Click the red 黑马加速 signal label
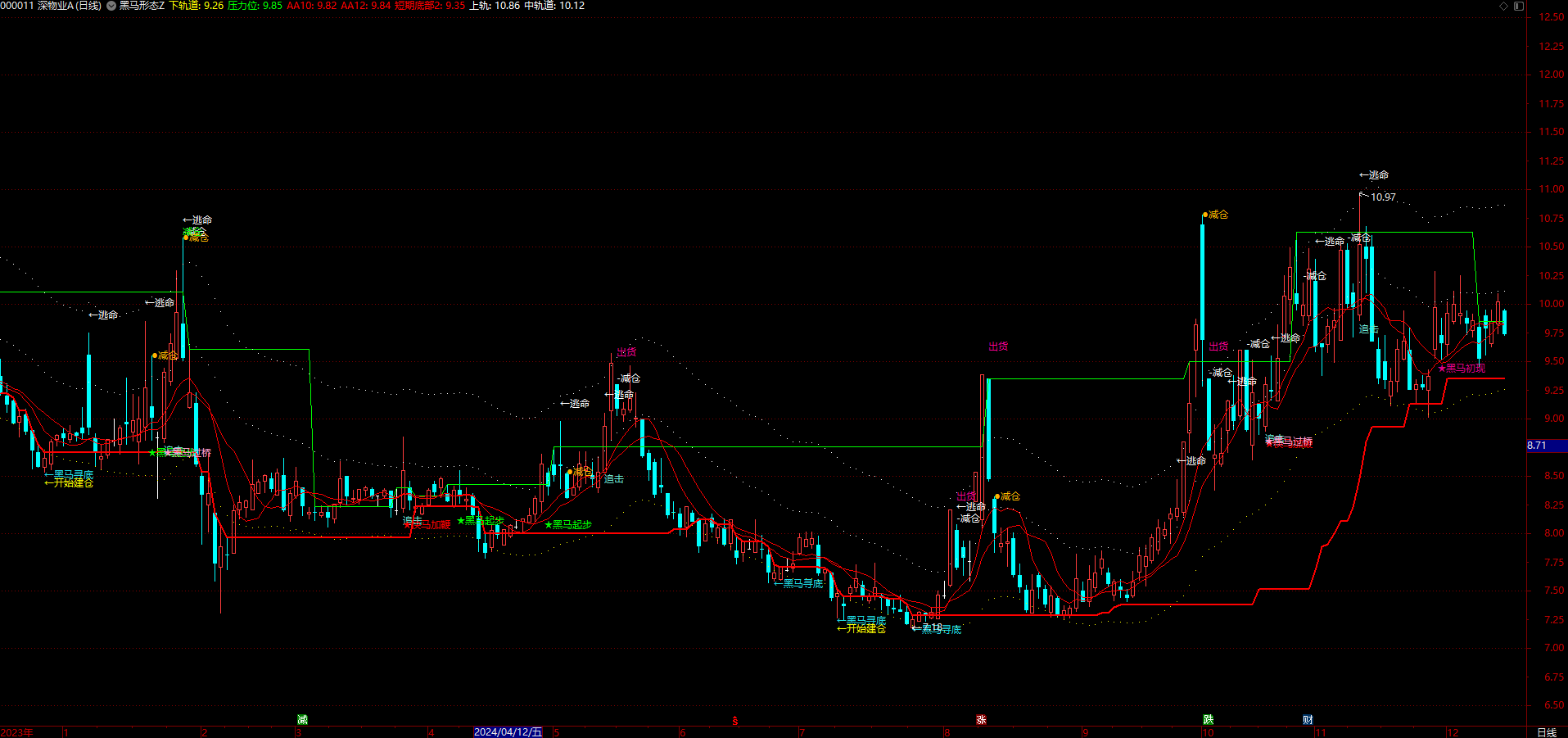1568x738 pixels. coord(427,525)
